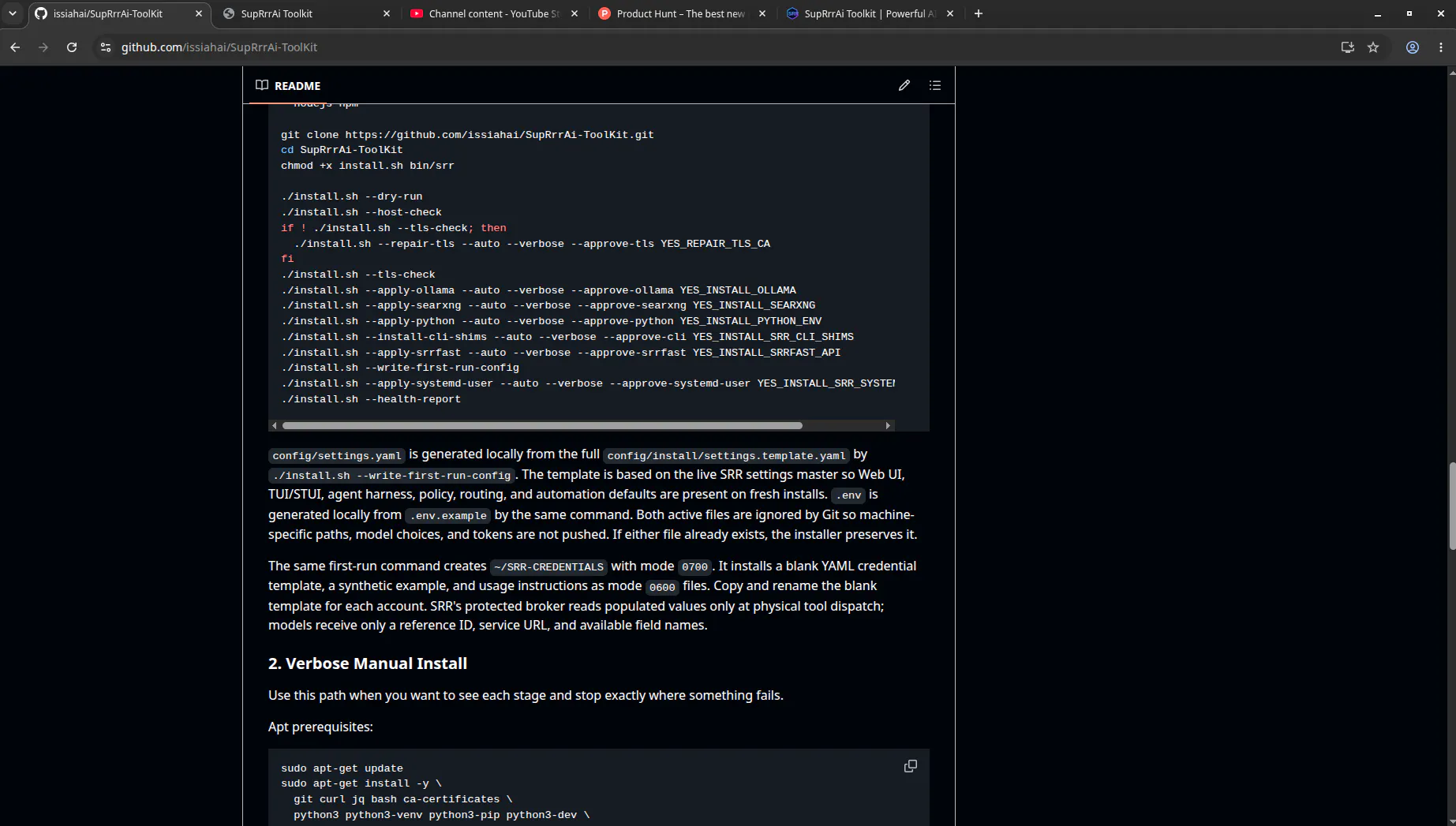
Task: Click the code block horizontal scrollbar
Action: (x=542, y=425)
